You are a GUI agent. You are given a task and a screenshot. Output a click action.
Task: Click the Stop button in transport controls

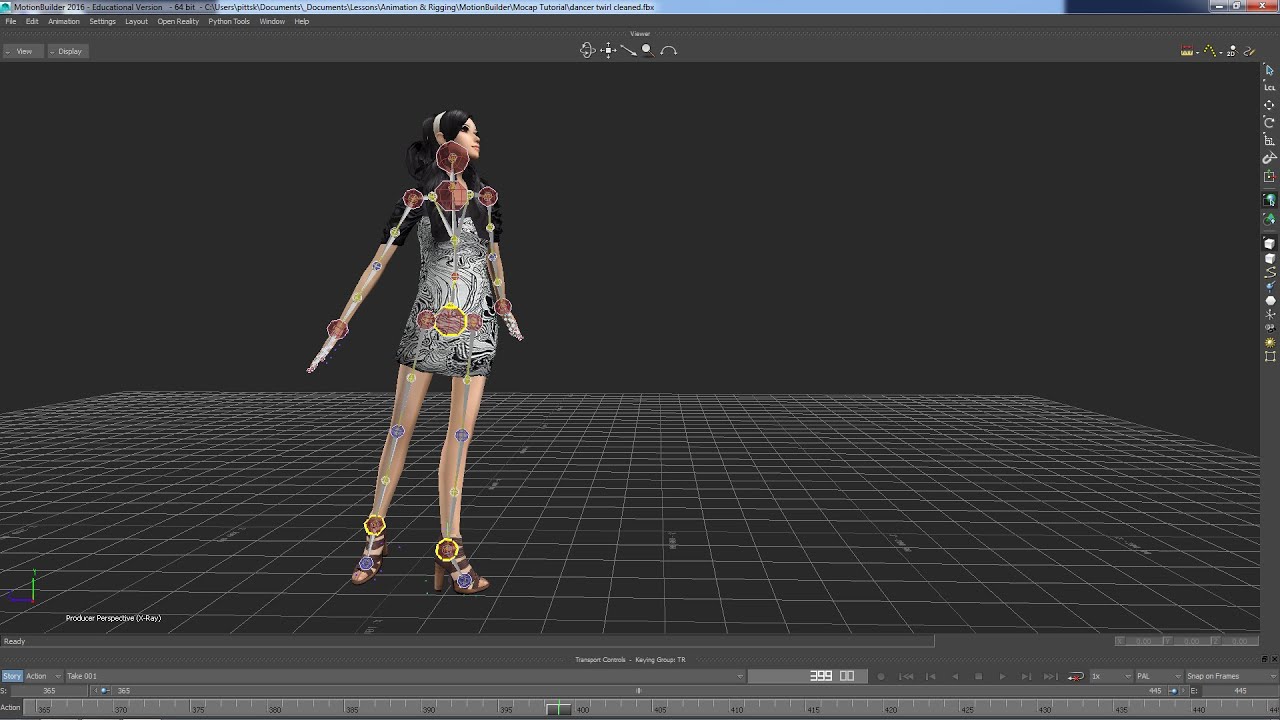(x=979, y=676)
